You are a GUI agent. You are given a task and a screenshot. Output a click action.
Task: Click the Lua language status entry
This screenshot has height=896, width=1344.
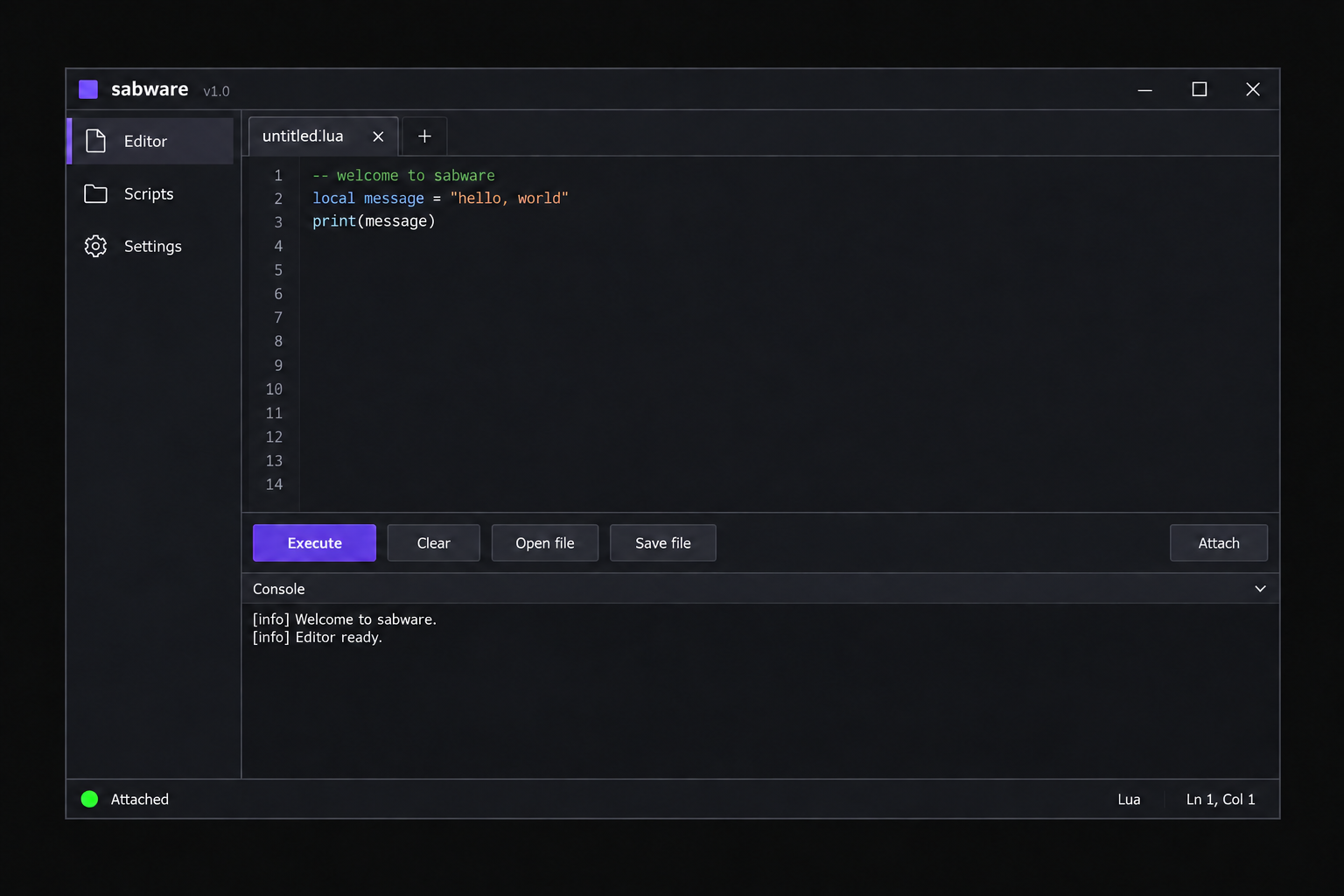point(1129,799)
